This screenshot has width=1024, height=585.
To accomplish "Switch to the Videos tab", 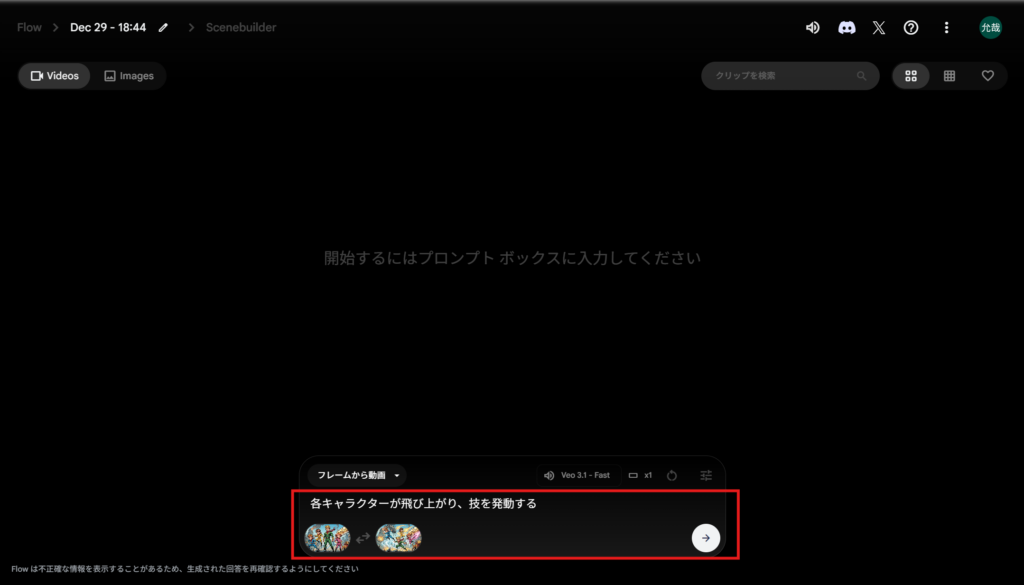I will [55, 76].
